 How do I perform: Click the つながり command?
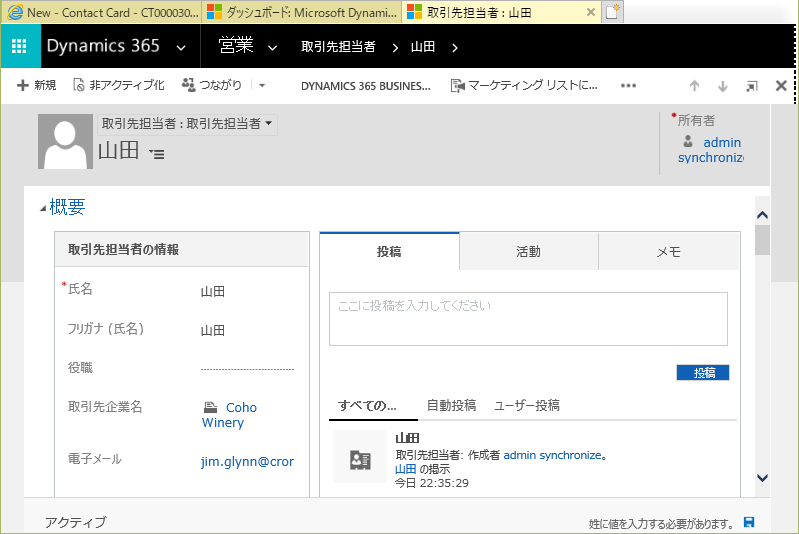(x=211, y=85)
